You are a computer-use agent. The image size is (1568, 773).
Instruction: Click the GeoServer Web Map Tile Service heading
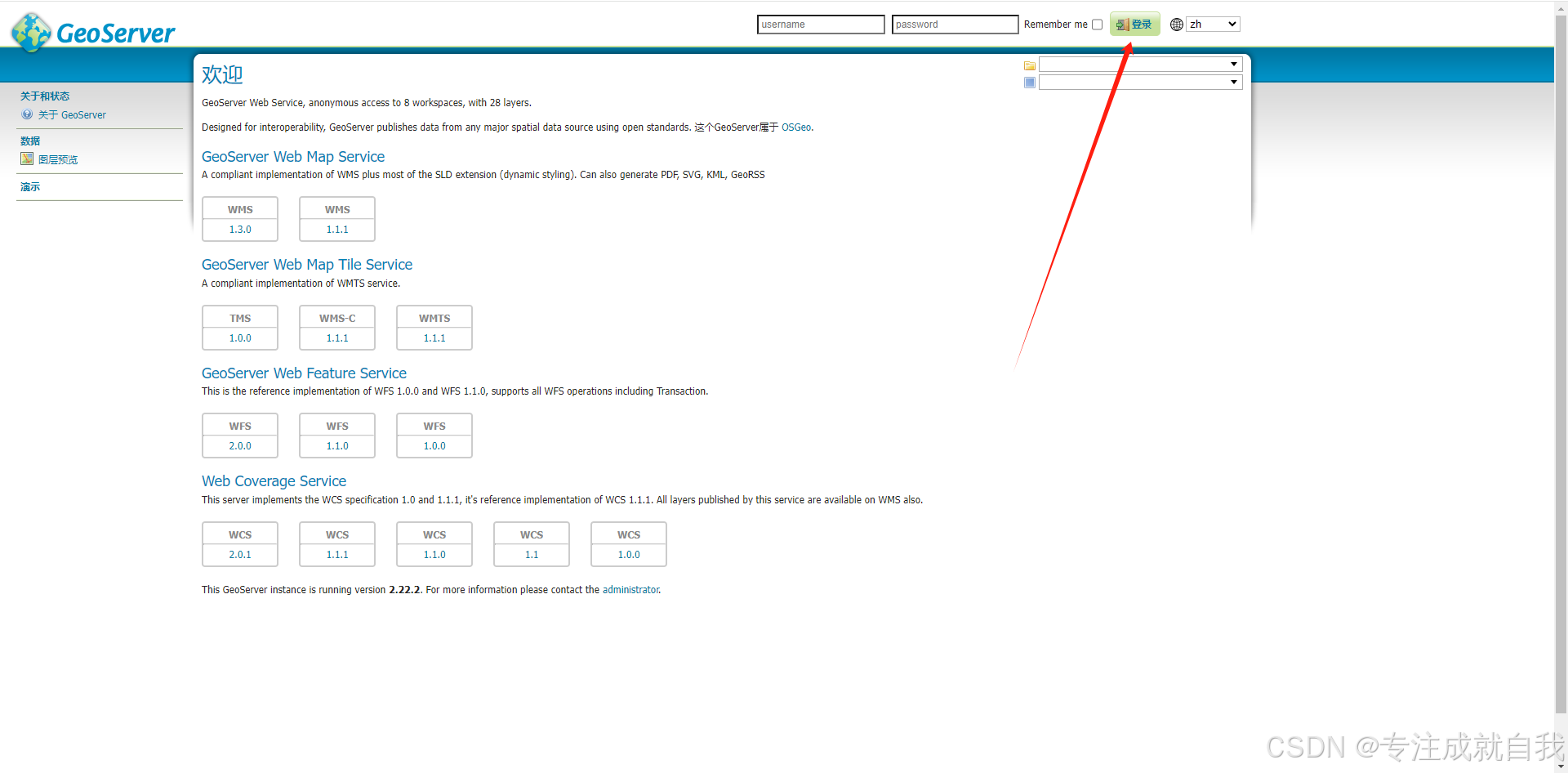[x=307, y=265]
